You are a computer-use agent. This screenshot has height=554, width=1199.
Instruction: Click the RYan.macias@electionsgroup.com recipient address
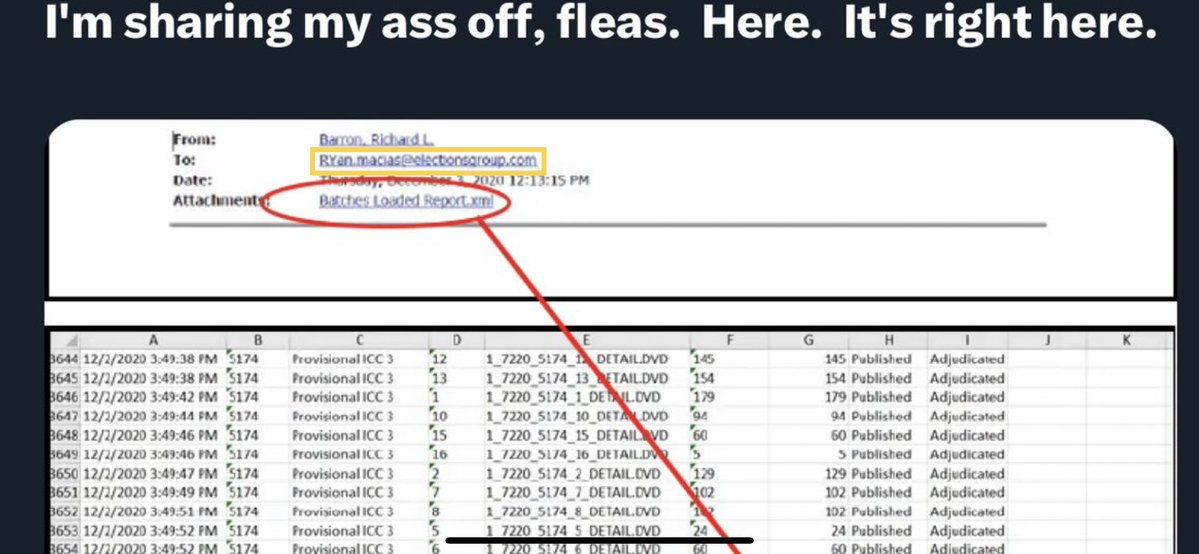click(x=428, y=160)
